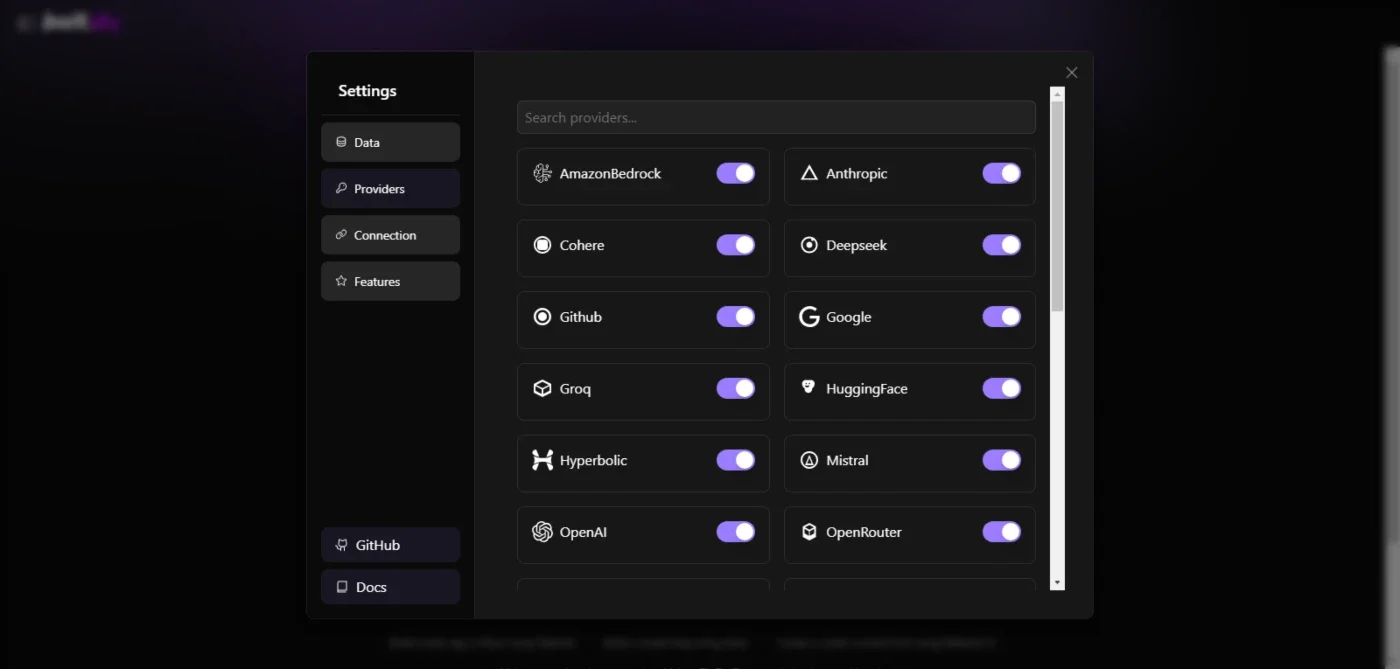The height and width of the screenshot is (669, 1400).
Task: Click the Mistral provider name
Action: (847, 460)
